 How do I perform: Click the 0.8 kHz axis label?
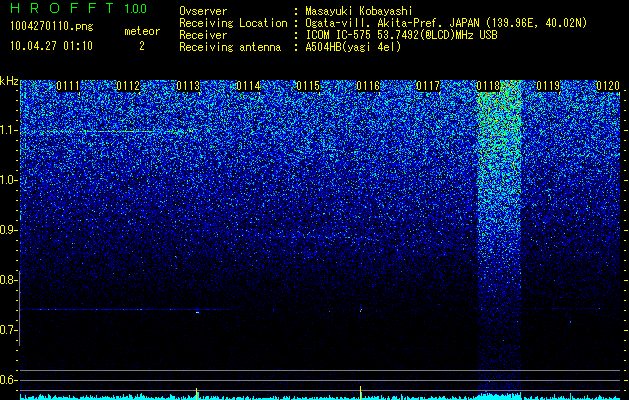point(8,280)
